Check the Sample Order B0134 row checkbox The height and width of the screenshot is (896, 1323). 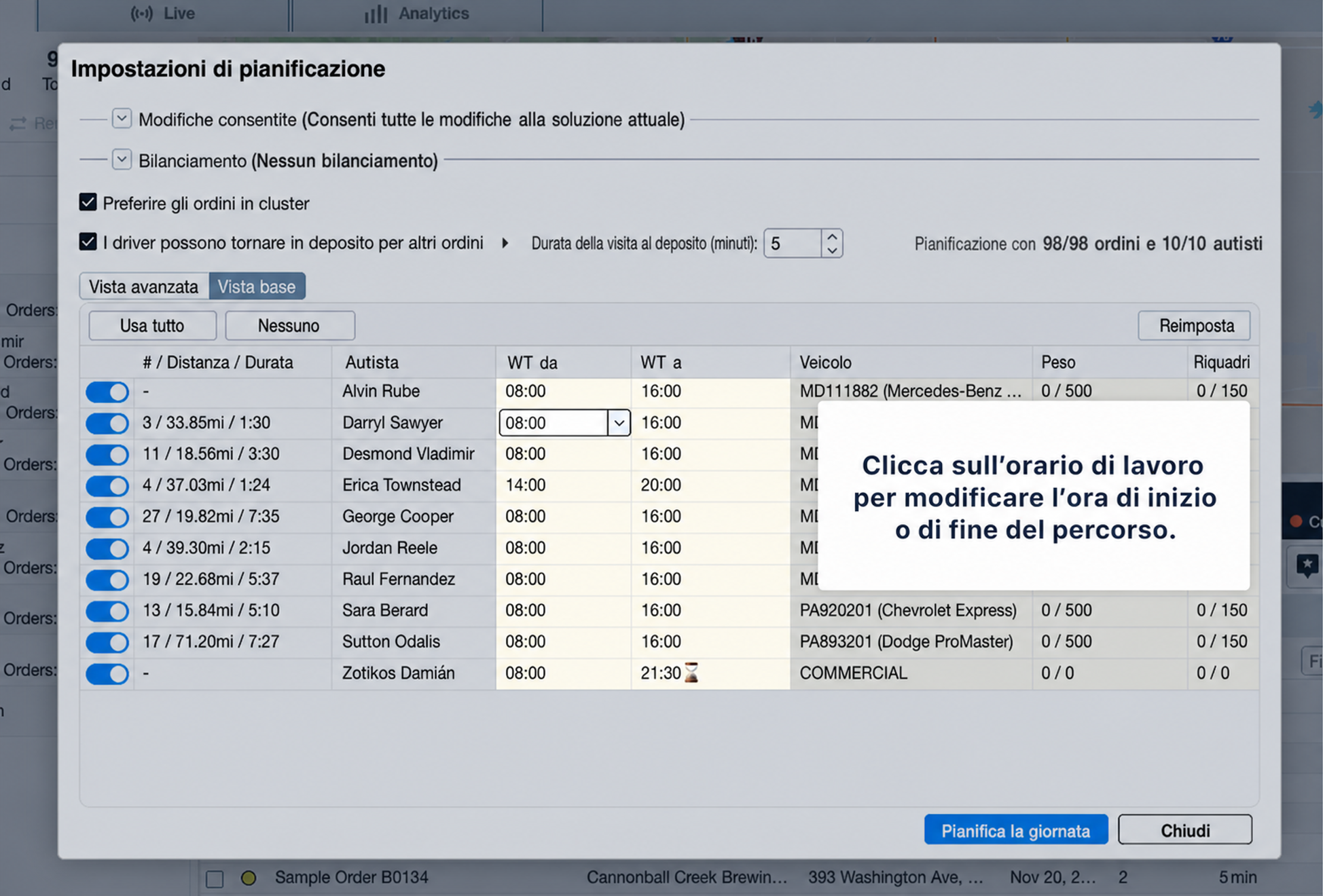[x=215, y=879]
